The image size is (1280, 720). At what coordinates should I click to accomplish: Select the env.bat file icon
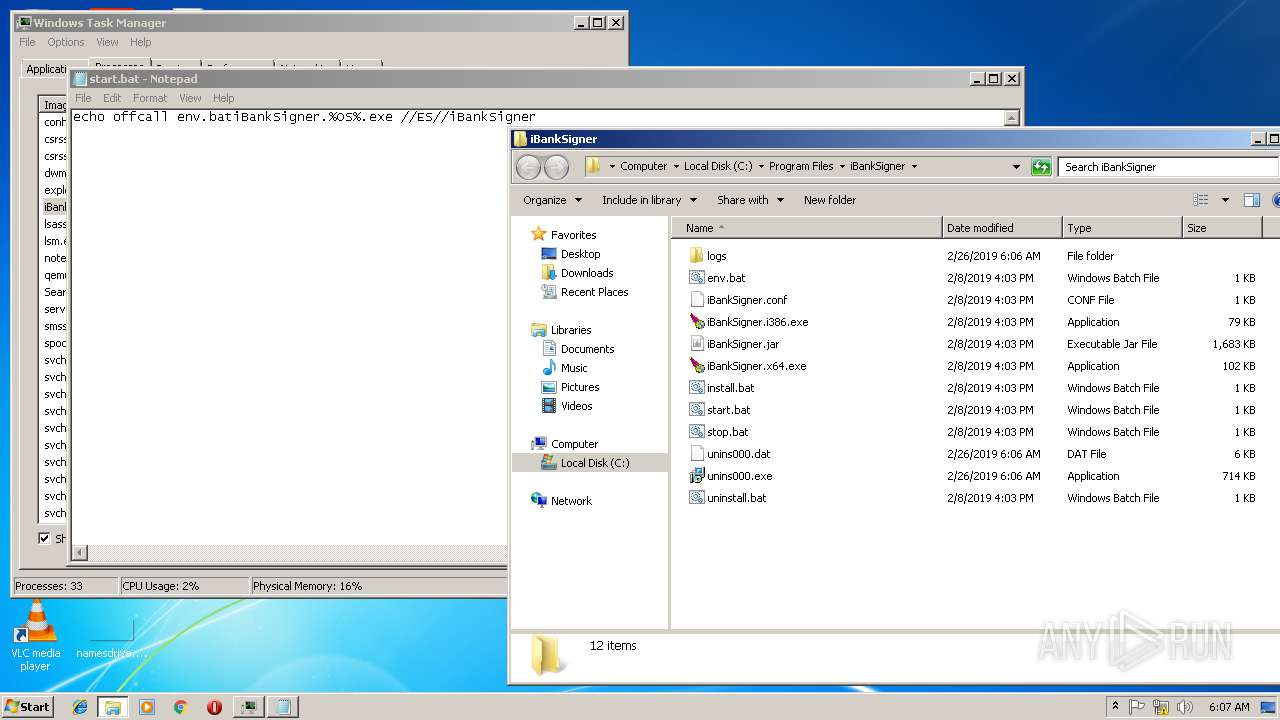[697, 278]
